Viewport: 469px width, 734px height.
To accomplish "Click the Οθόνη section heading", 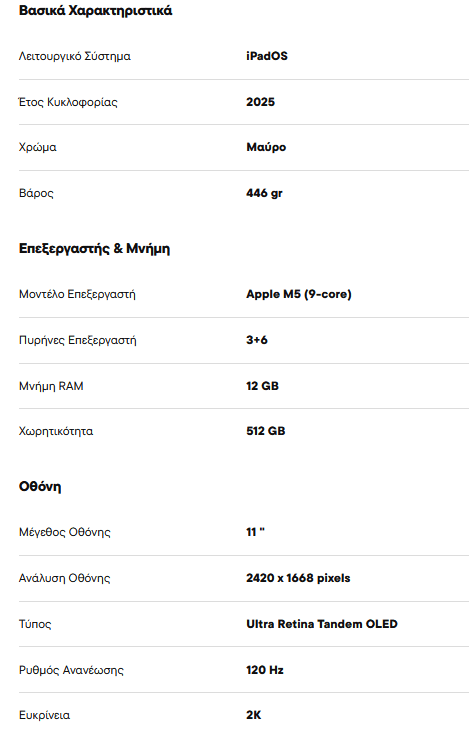I will click(40, 486).
